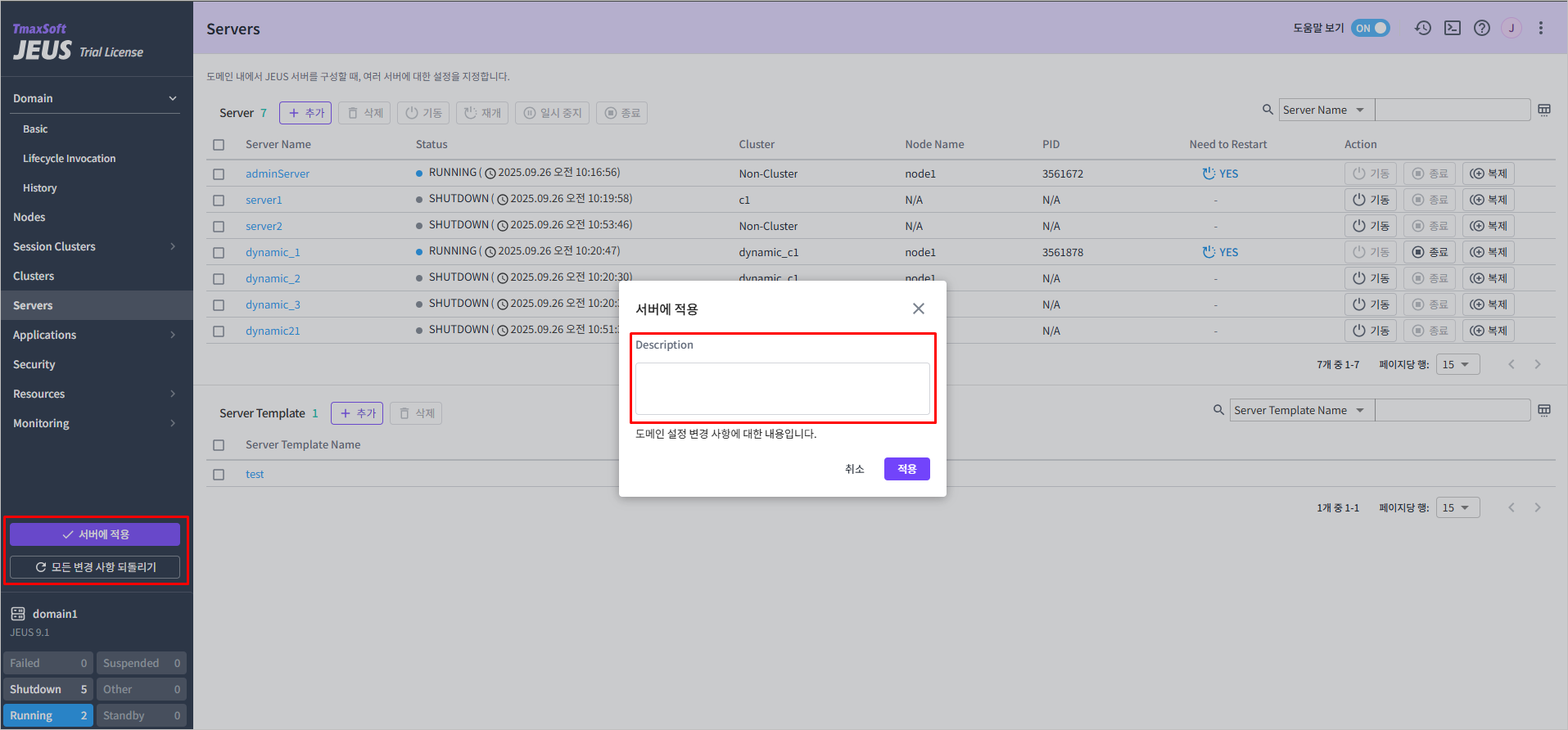Open the vertical three-dot more menu
Viewport: 1568px width, 730px height.
pyautogui.click(x=1541, y=28)
